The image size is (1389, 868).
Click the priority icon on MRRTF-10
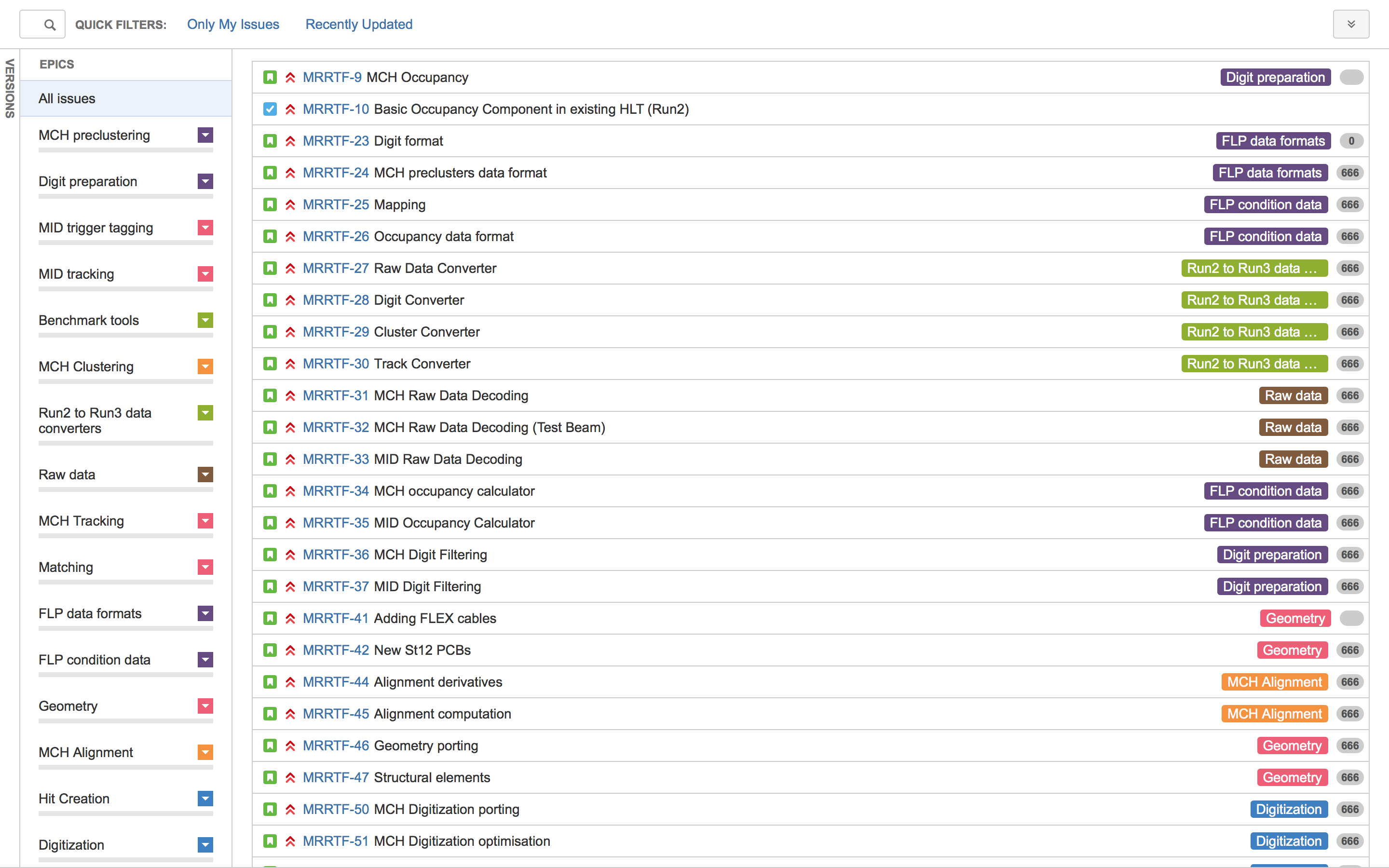pos(290,109)
